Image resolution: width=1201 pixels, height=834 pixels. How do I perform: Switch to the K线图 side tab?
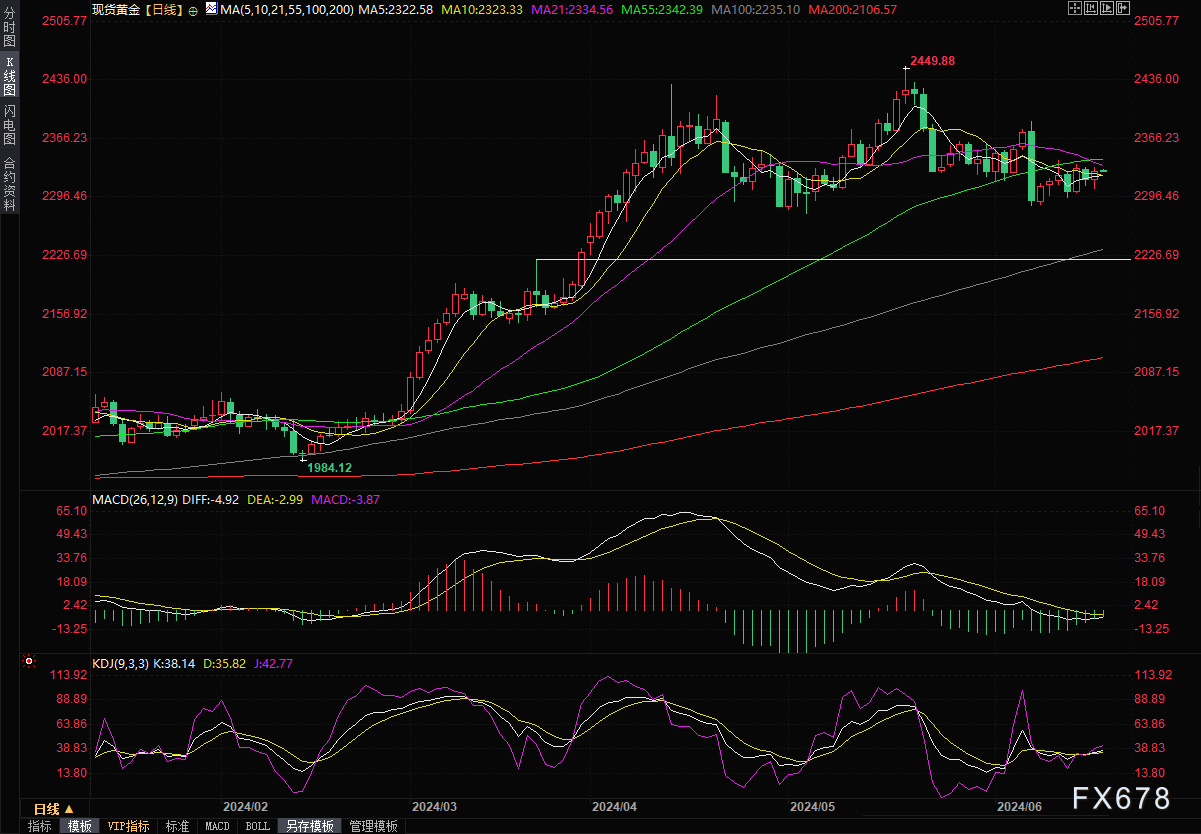[x=9, y=77]
